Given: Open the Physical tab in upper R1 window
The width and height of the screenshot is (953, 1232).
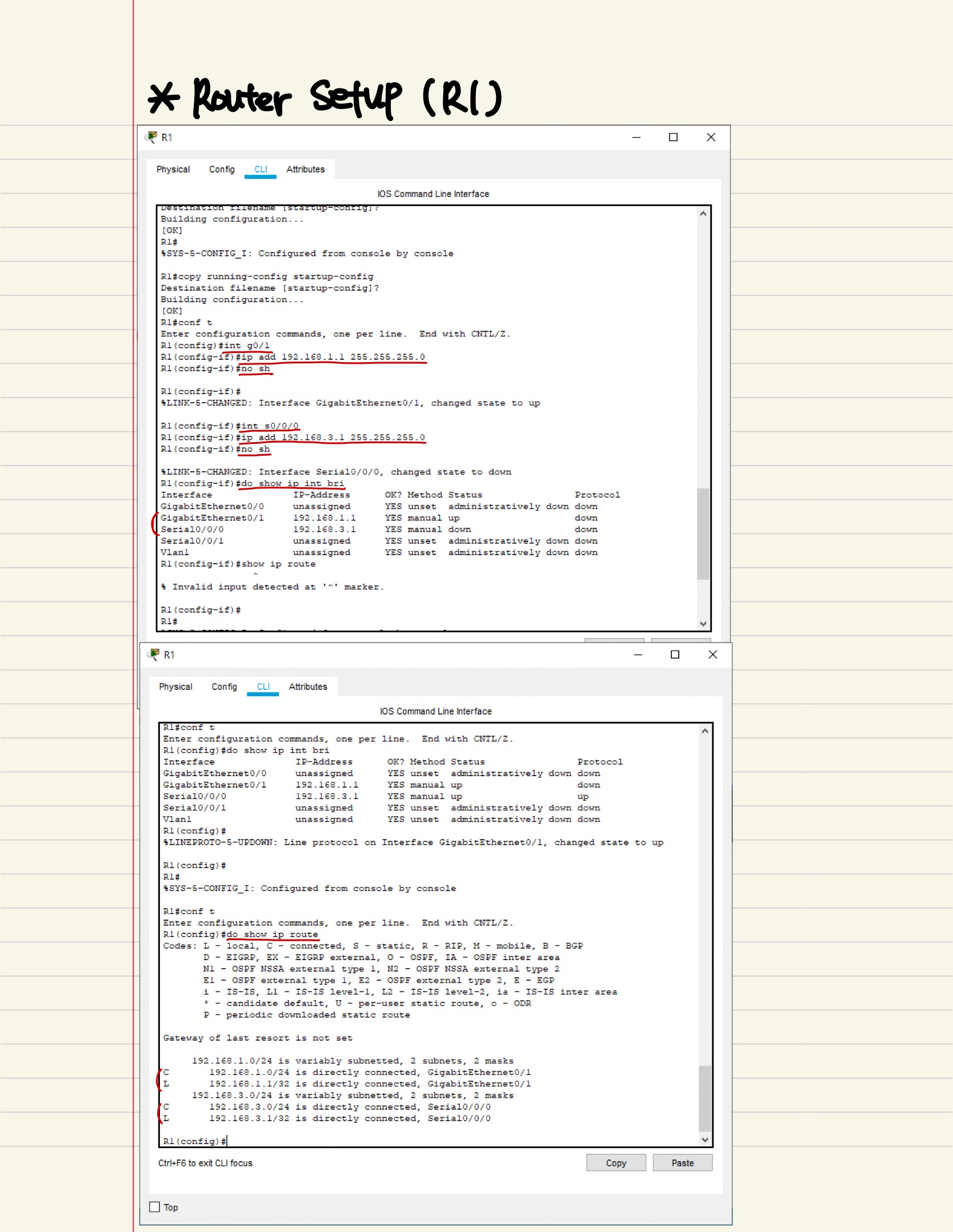Looking at the screenshot, I should pyautogui.click(x=173, y=170).
